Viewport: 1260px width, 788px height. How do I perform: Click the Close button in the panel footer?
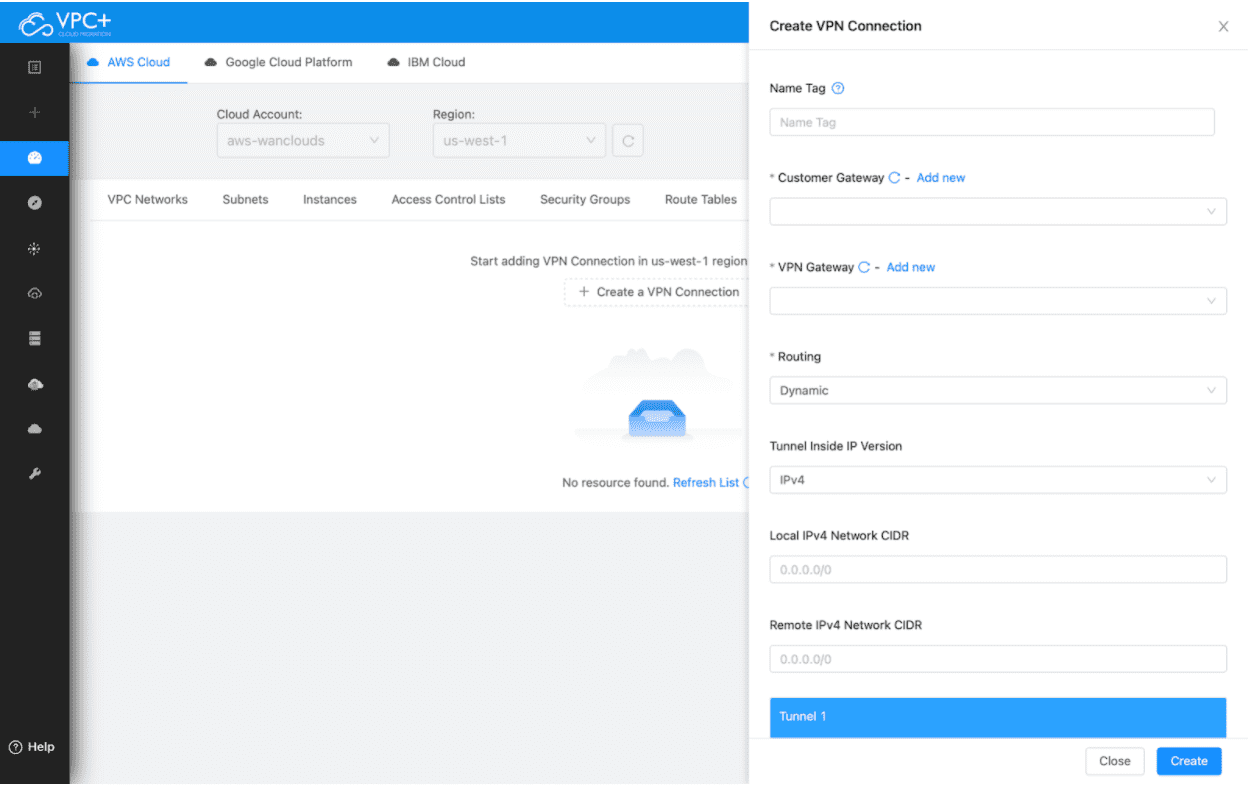1115,761
